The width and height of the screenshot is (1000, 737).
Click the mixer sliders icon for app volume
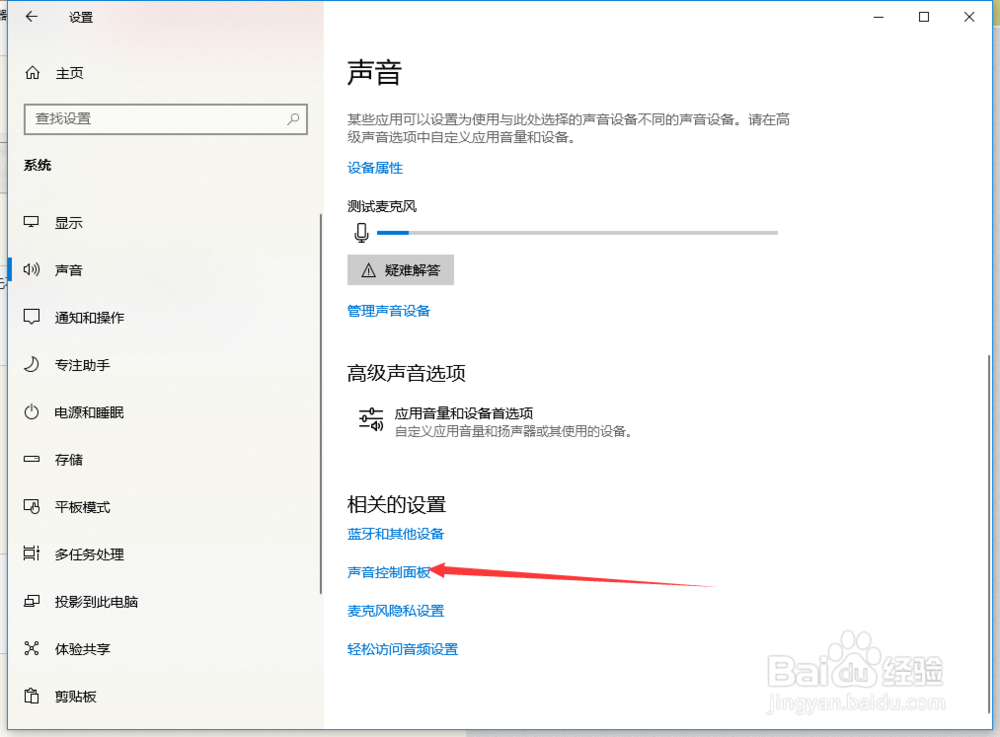tap(371, 420)
